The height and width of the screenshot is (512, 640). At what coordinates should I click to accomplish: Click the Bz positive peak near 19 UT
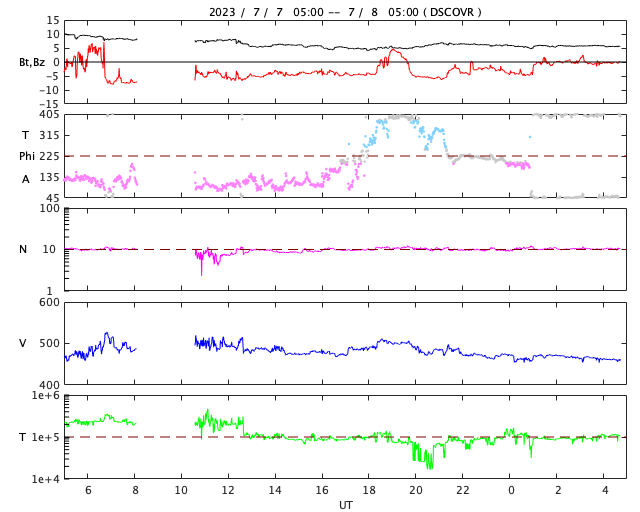(x=393, y=50)
